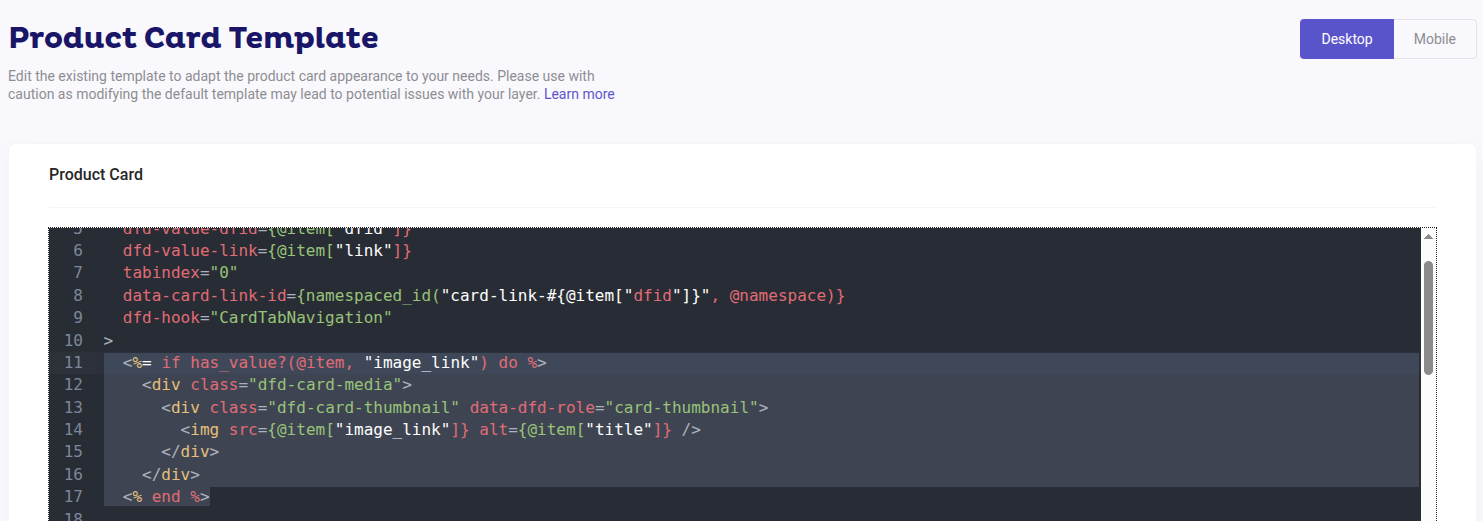Click line number 15 in gutter
This screenshot has width=1483, height=521.
click(73, 451)
